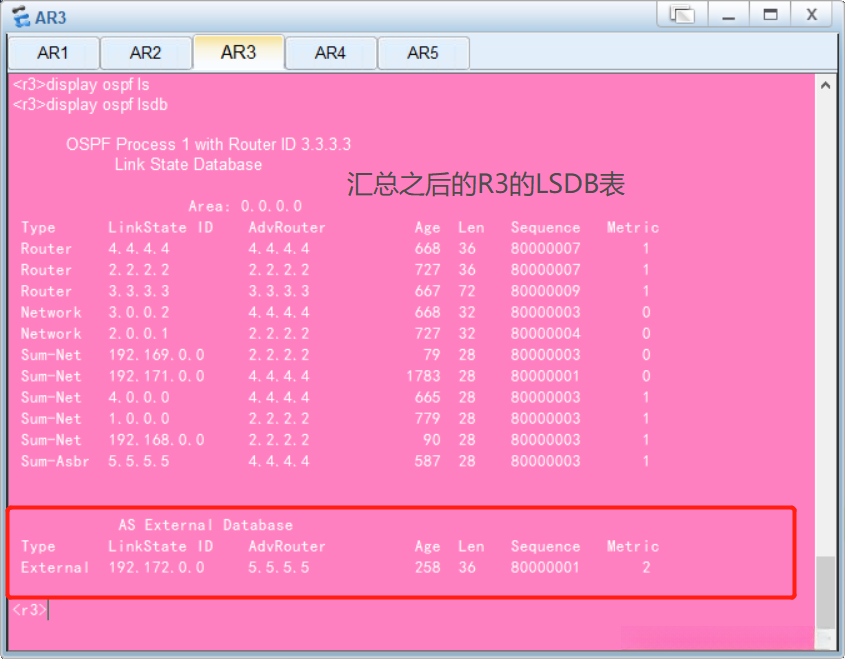Click the 'Metric' header in Area table
This screenshot has width=845, height=659.
[x=633, y=227]
